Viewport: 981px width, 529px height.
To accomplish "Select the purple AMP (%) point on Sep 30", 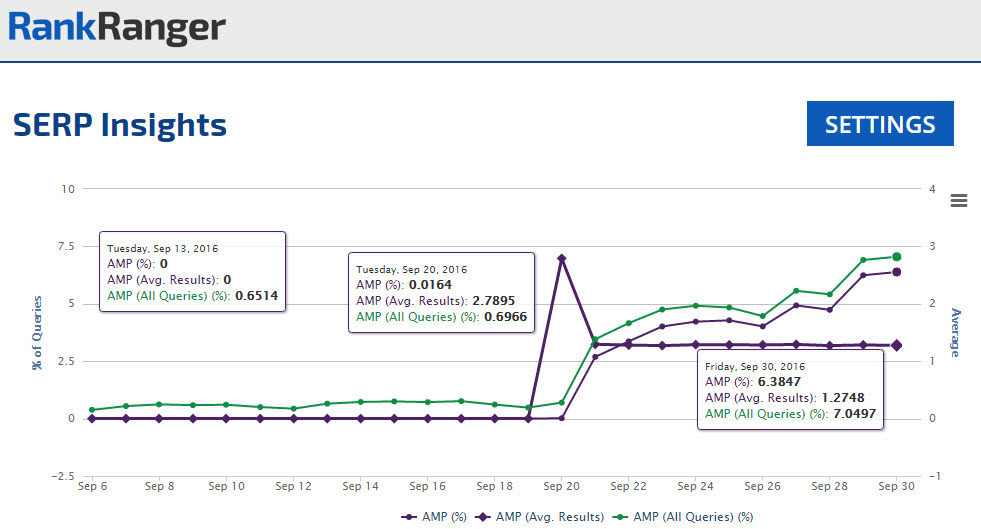I will [896, 272].
